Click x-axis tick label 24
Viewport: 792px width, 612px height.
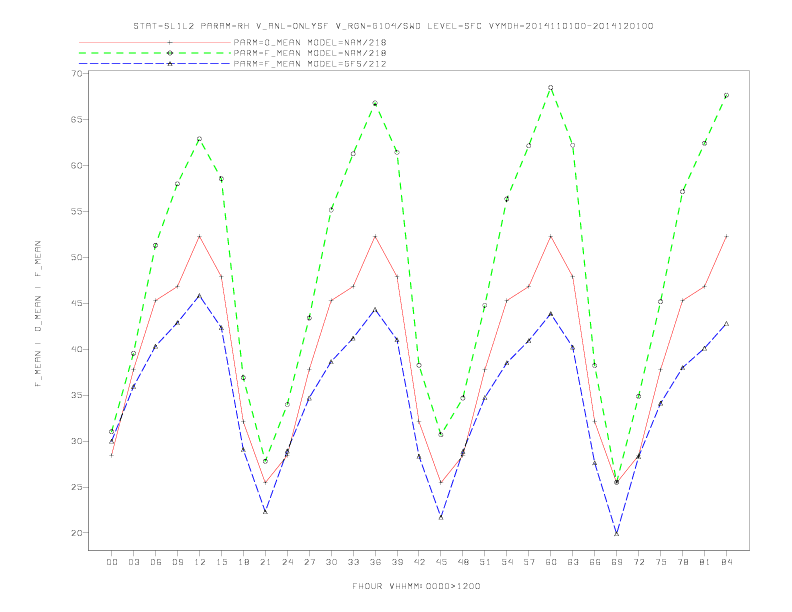[x=287, y=562]
